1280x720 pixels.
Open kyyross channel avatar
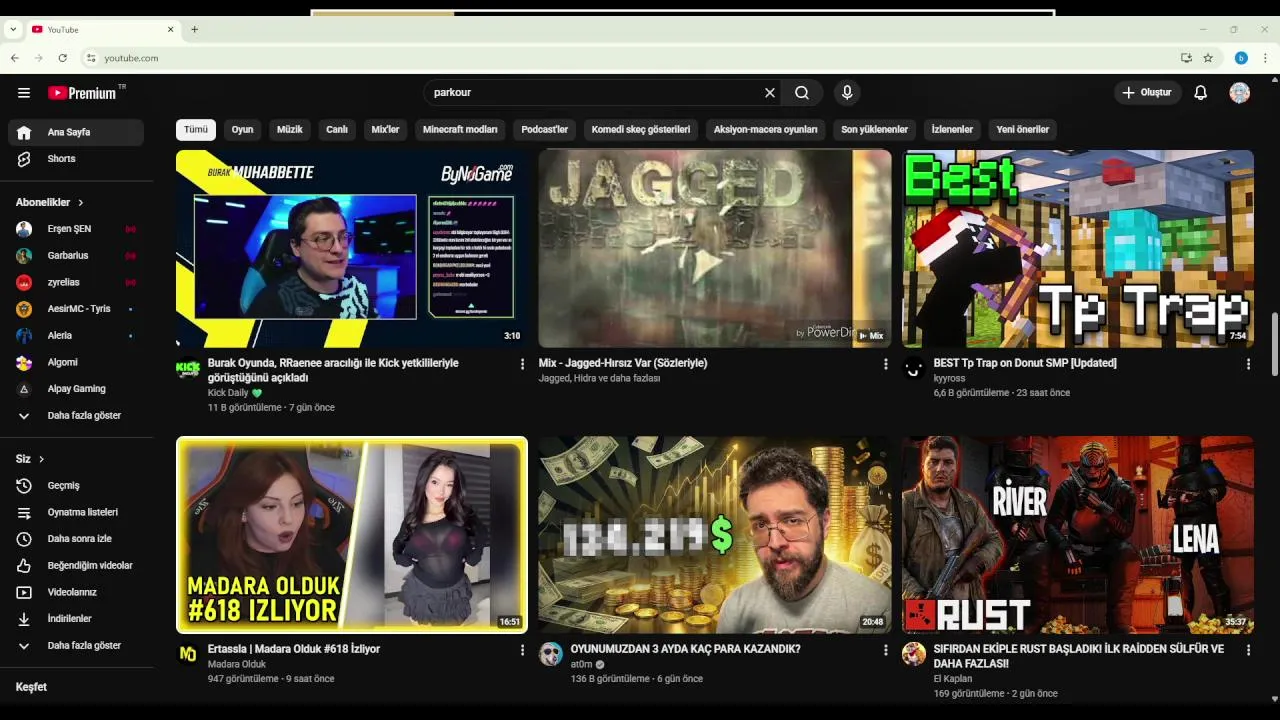[x=914, y=369]
